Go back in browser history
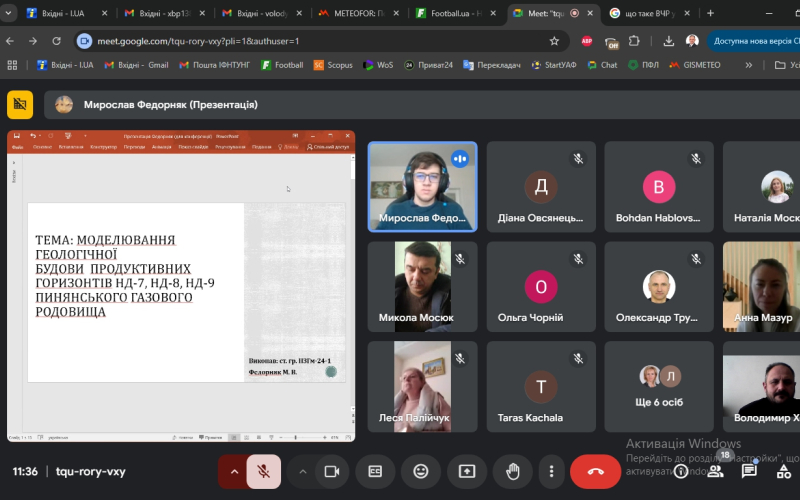This screenshot has width=800, height=500. click(x=10, y=41)
